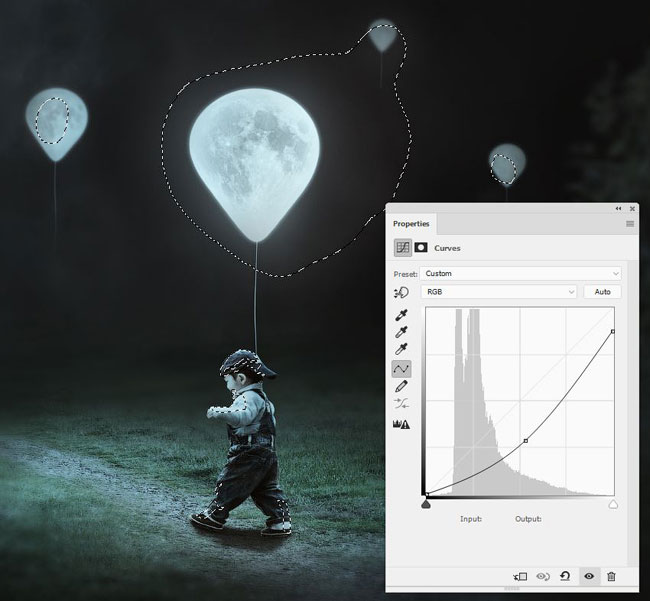
Task: Click the black point input slider
Action: tap(426, 504)
